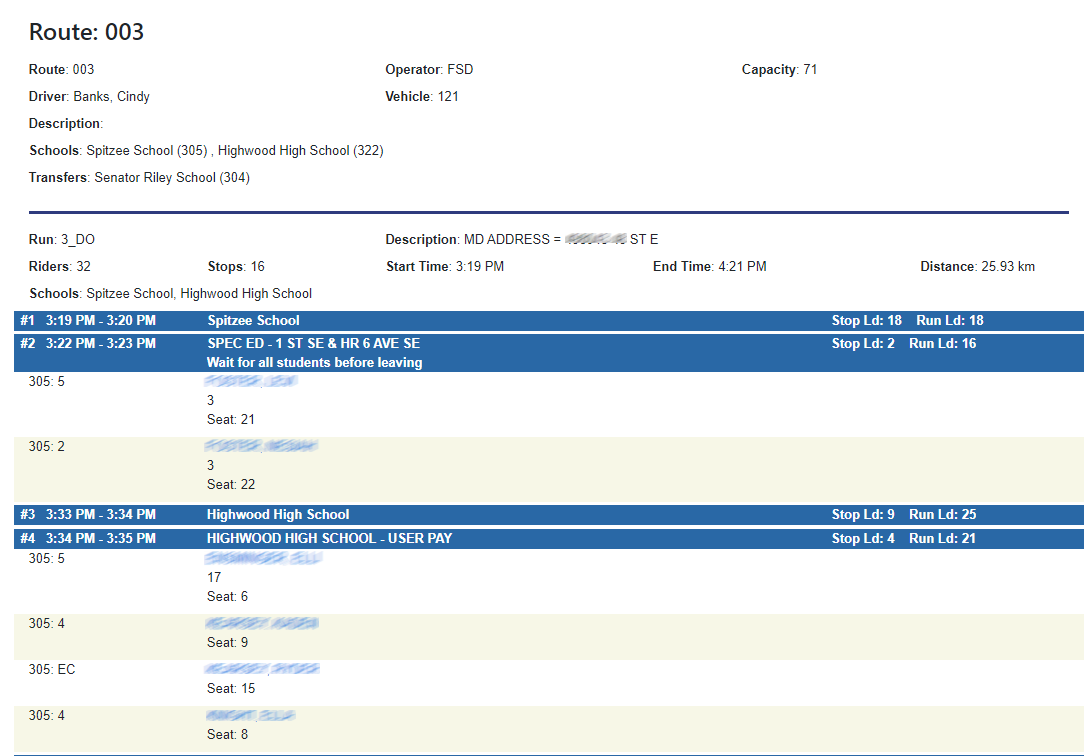Click the Stops: 16 count
This screenshot has height=756, width=1090.
point(235,267)
